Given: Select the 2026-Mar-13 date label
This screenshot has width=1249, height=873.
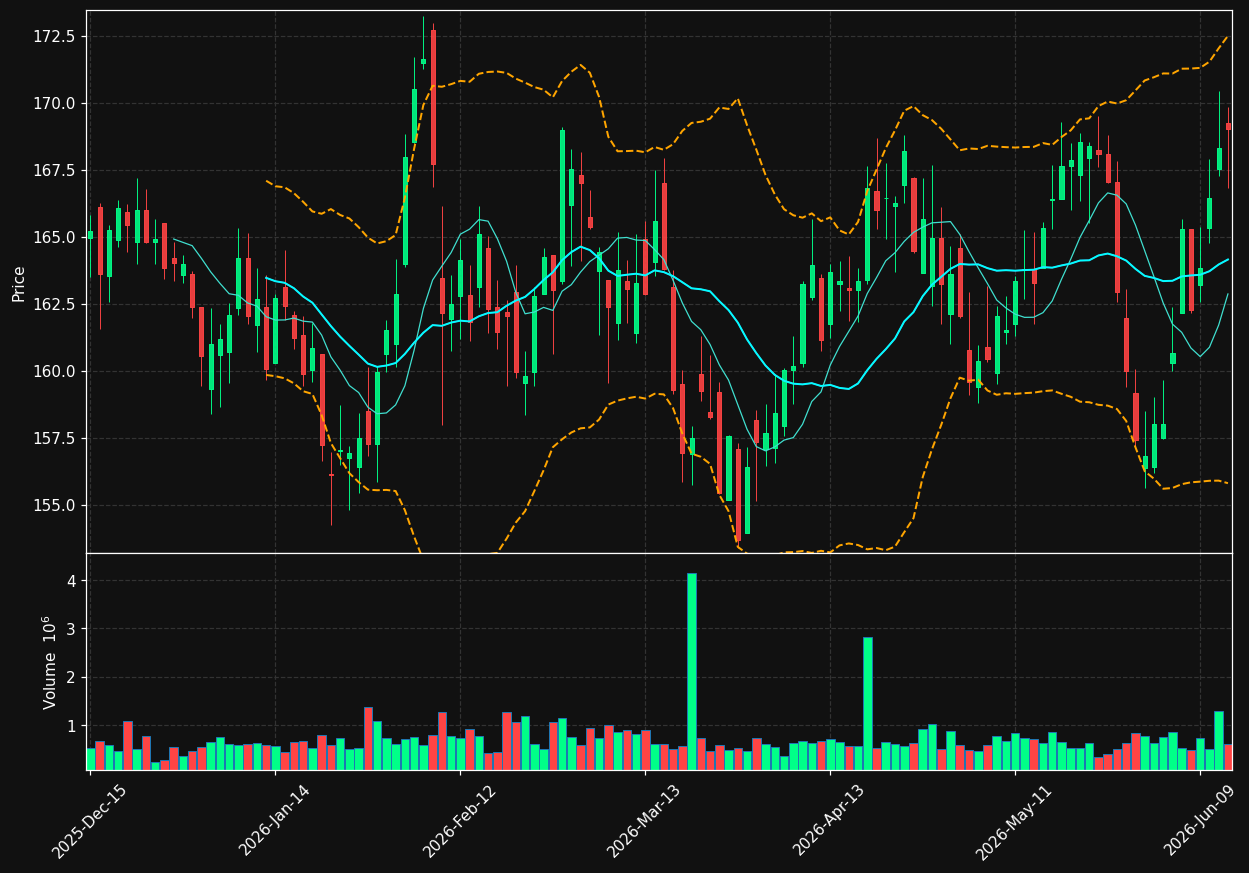Looking at the screenshot, I should (645, 821).
